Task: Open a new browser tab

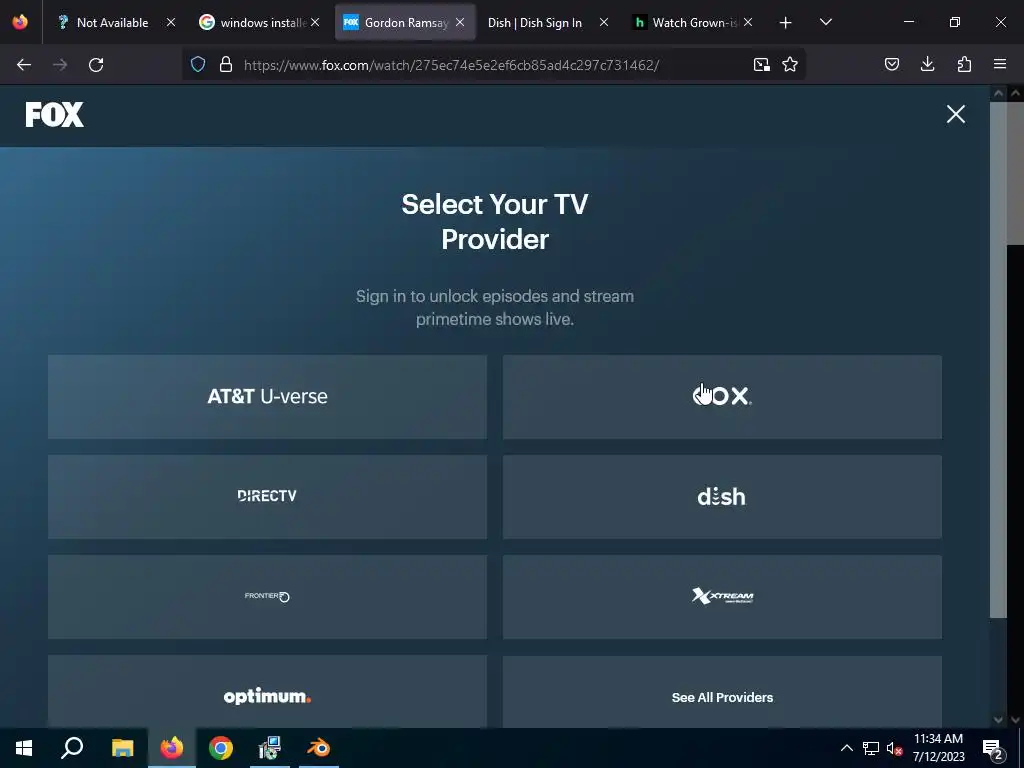Action: click(x=786, y=23)
